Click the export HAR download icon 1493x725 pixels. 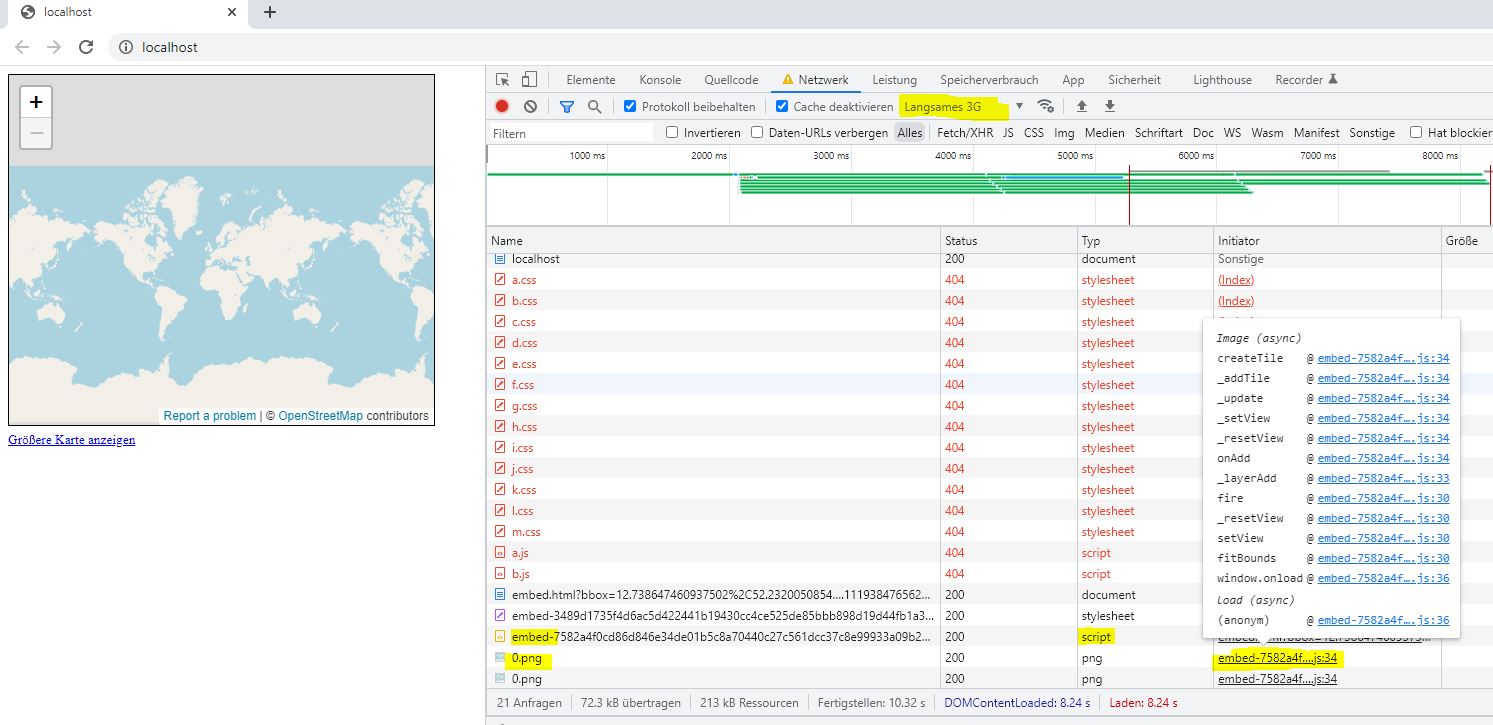pyautogui.click(x=1109, y=107)
